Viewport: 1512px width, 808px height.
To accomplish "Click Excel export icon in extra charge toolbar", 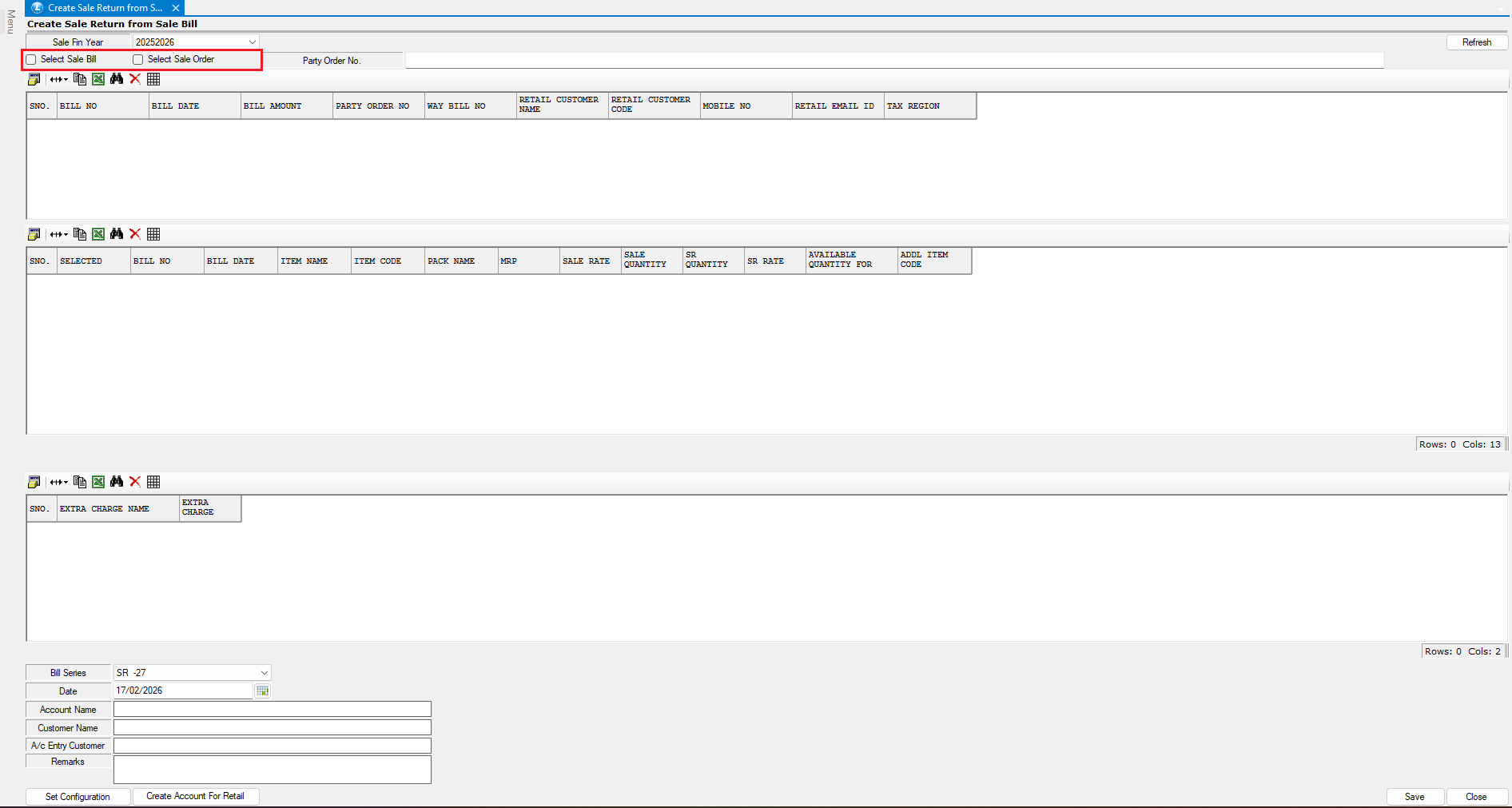I will coord(98,482).
